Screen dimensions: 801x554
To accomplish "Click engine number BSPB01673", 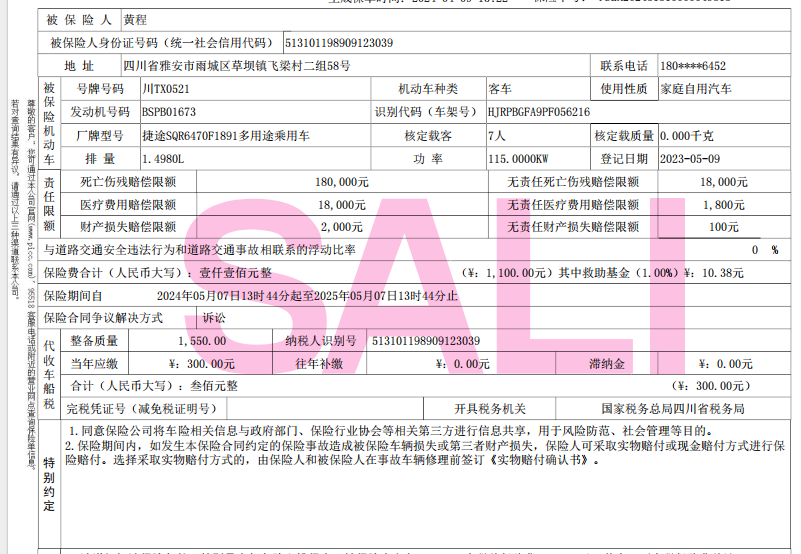I will [x=169, y=112].
